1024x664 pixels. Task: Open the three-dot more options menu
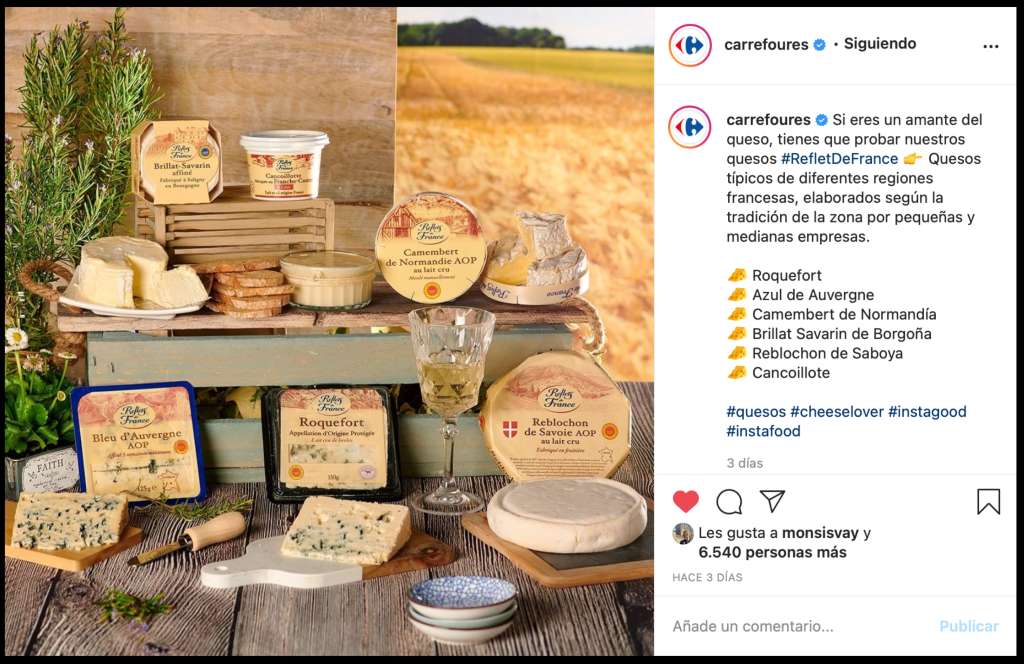pyautogui.click(x=991, y=46)
